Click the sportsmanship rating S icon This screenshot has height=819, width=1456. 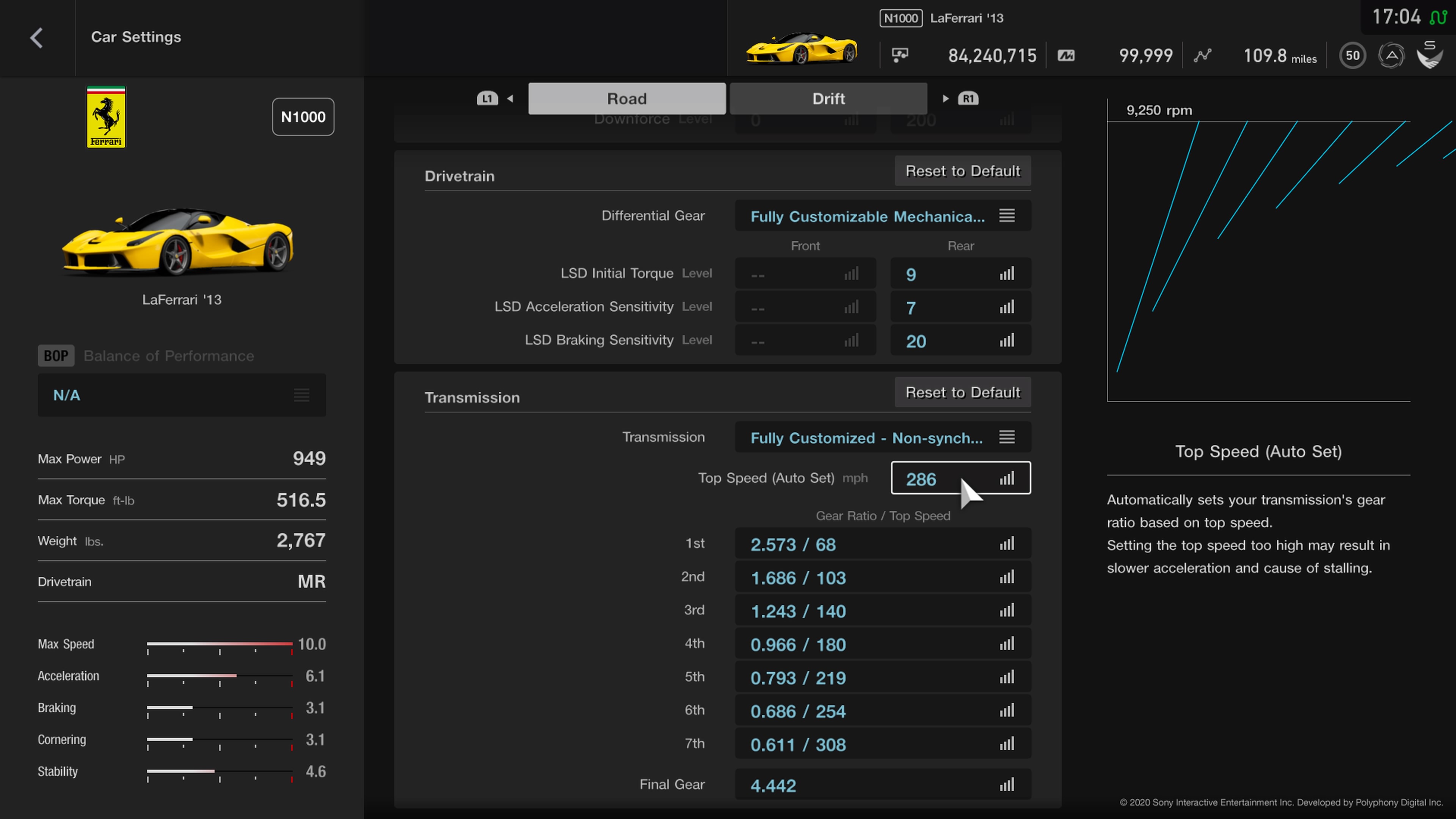(1430, 55)
